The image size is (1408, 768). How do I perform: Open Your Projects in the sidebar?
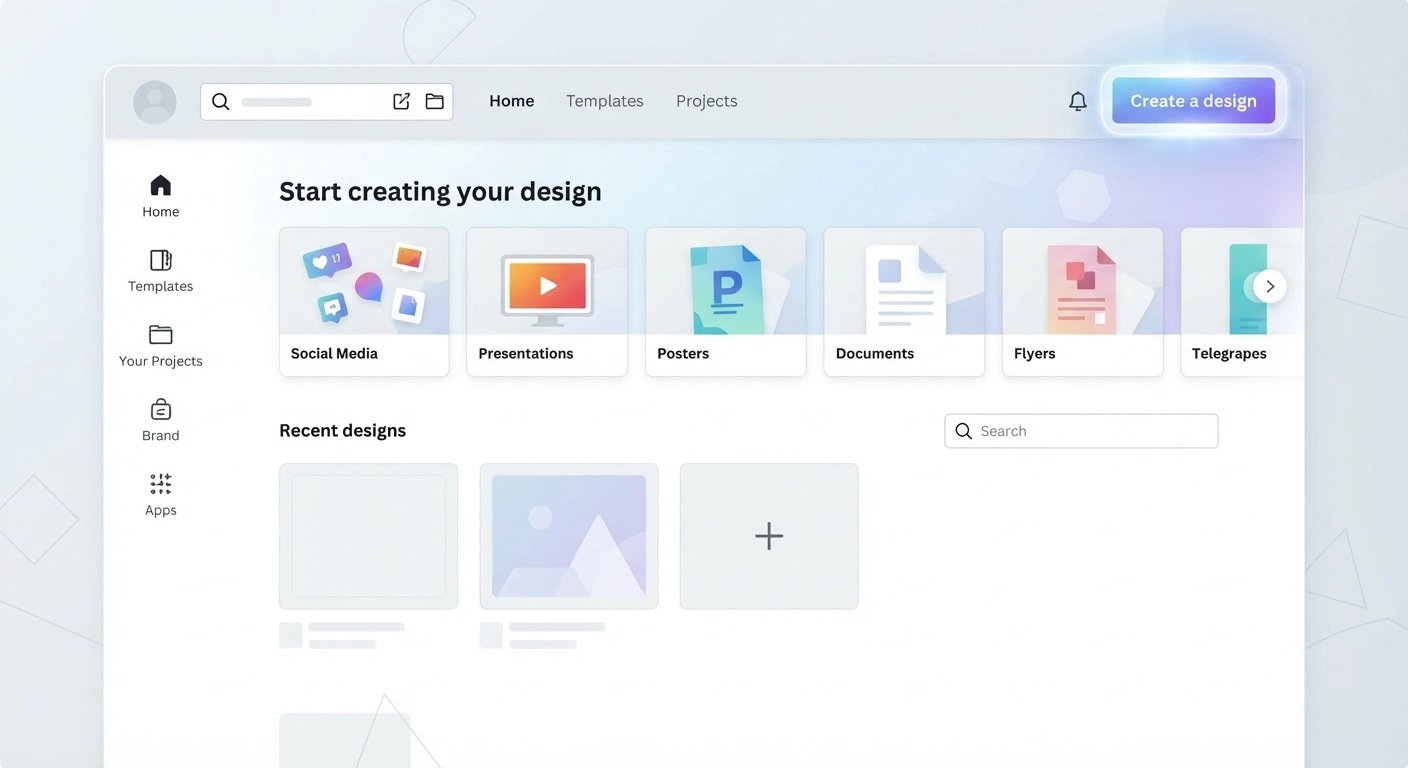160,346
